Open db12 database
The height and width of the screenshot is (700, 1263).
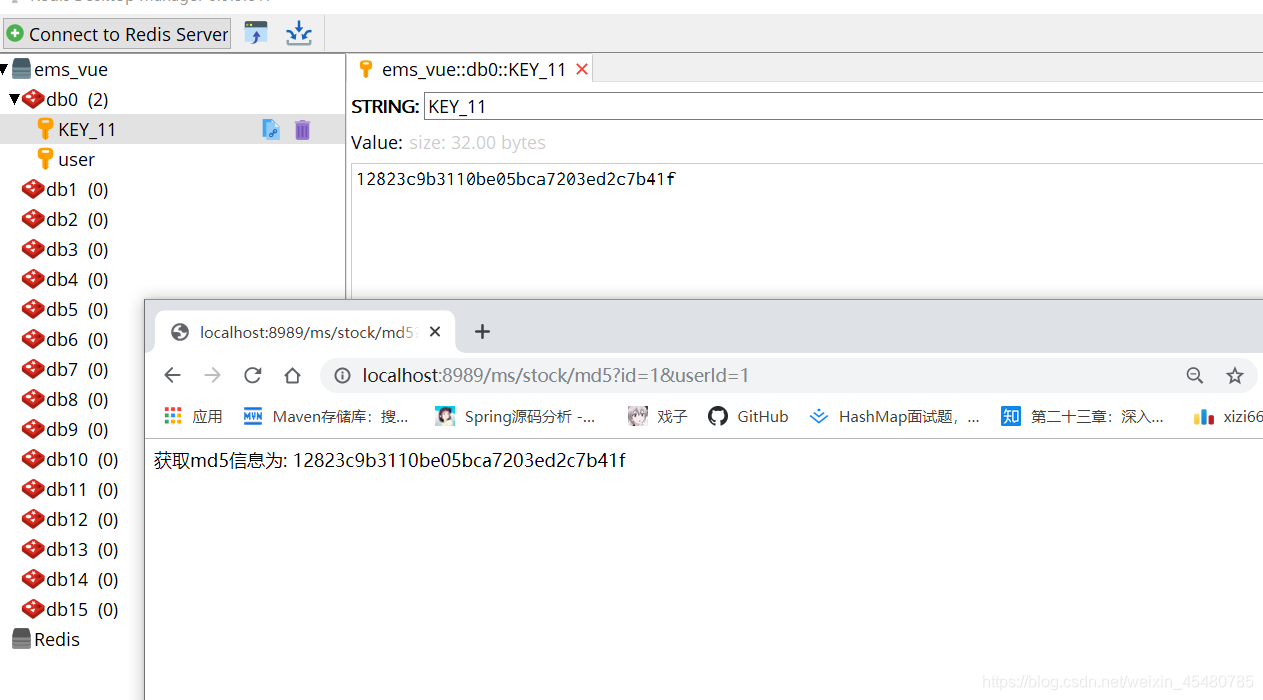click(x=70, y=519)
